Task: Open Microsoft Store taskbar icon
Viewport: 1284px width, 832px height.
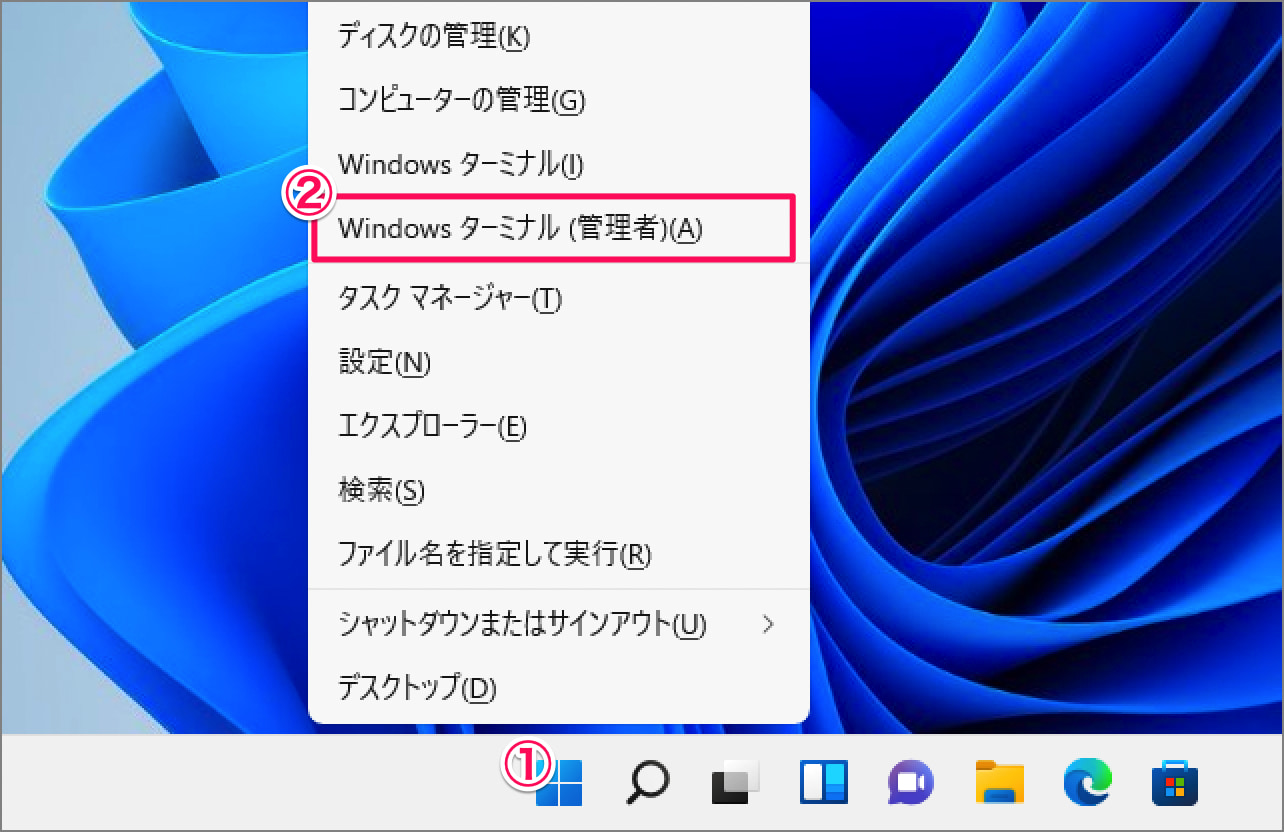Action: tap(1175, 782)
